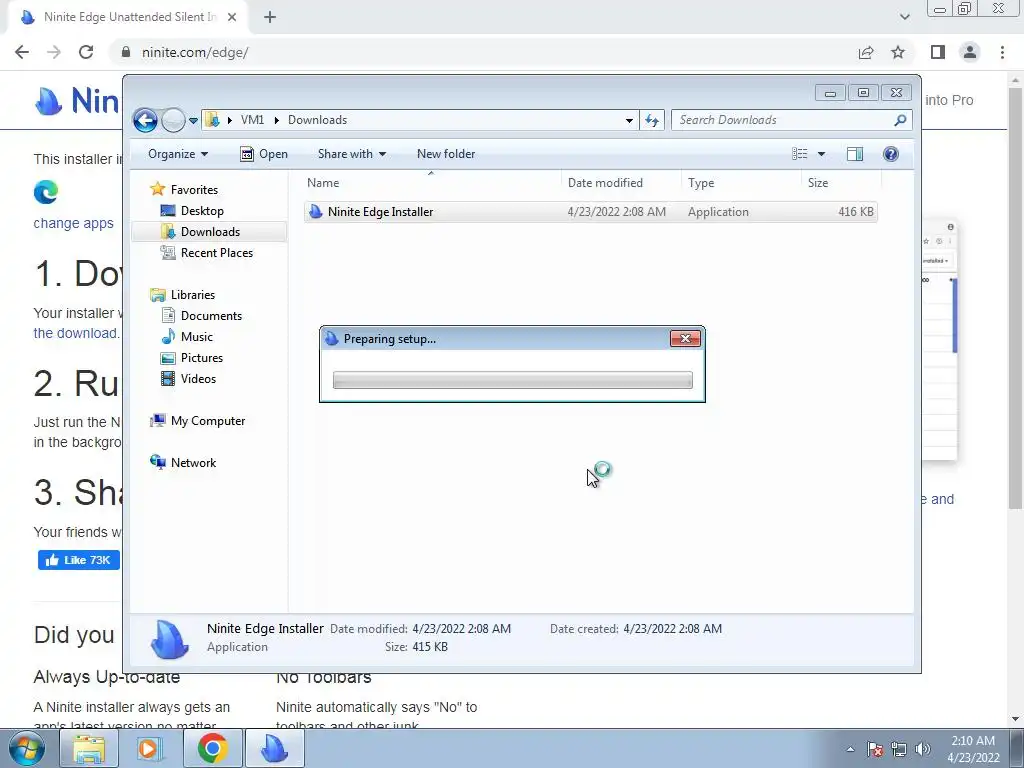Open the Windows Start menu
The width and height of the screenshot is (1024, 768).
pyautogui.click(x=27, y=748)
